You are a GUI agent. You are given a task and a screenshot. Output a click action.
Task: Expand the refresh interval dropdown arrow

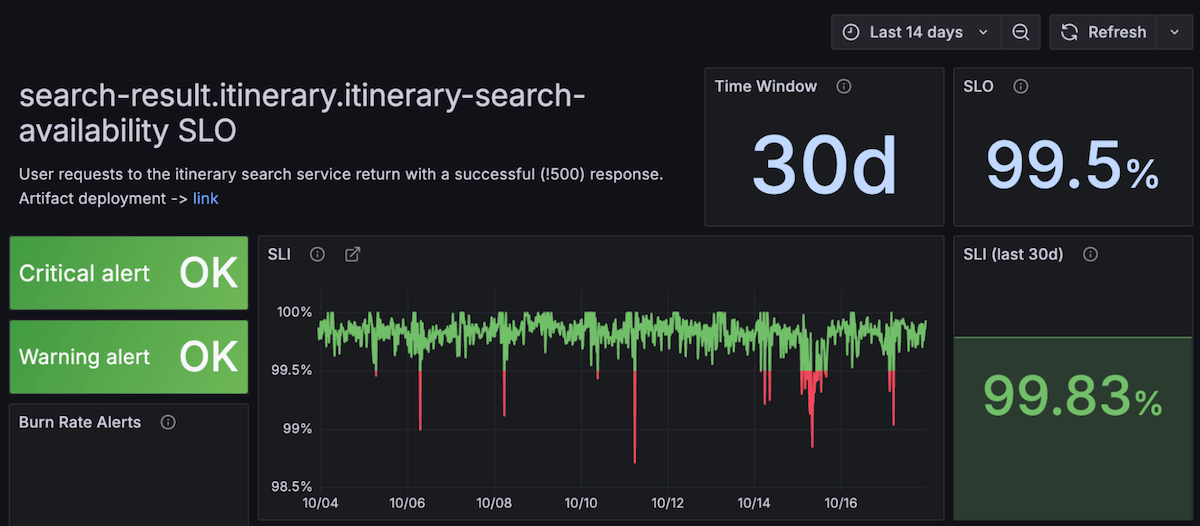coord(1174,32)
